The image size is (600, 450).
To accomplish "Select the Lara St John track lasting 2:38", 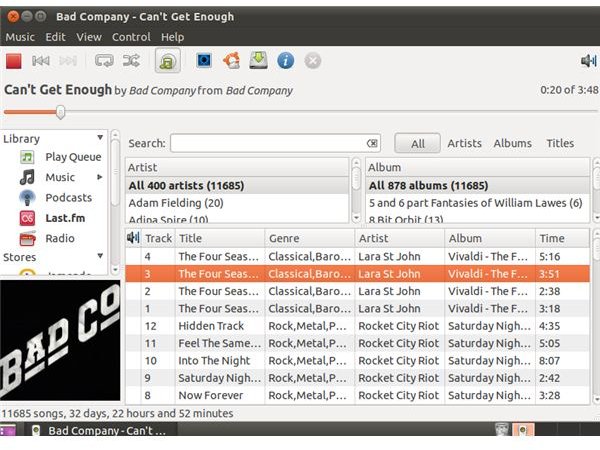I will (357, 291).
